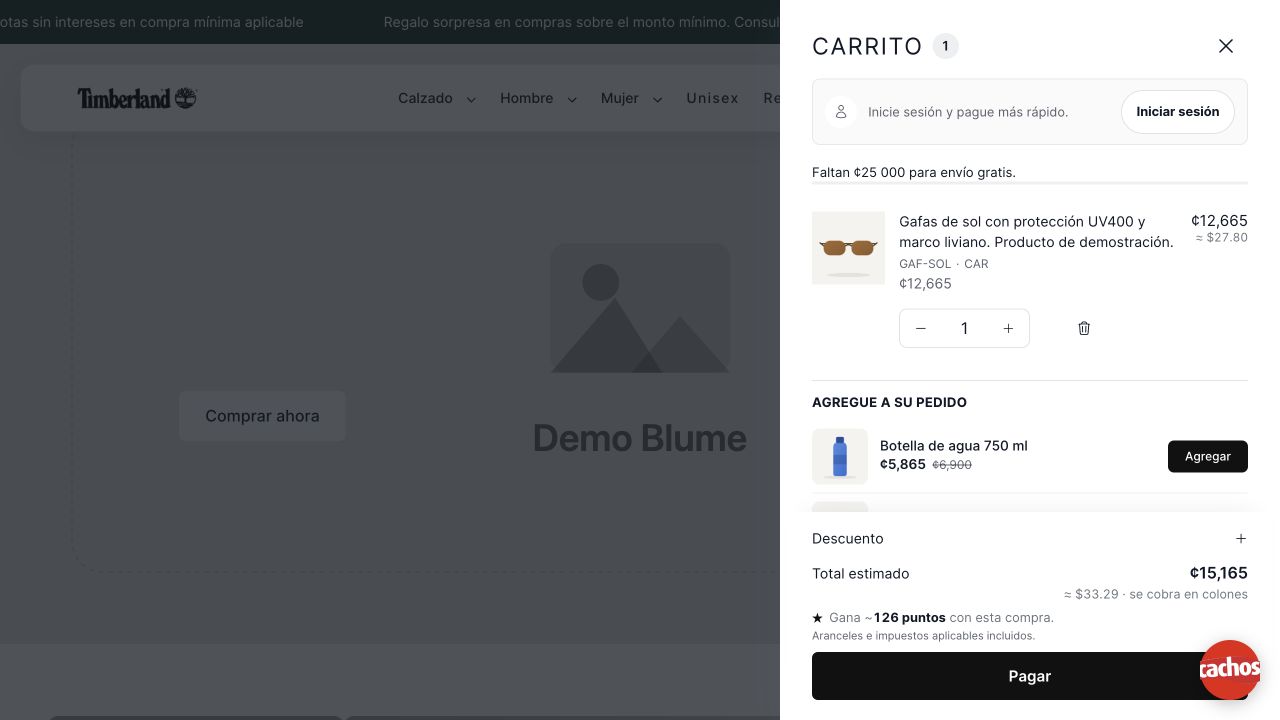Open the Hombre dropdown menu

(x=539, y=98)
